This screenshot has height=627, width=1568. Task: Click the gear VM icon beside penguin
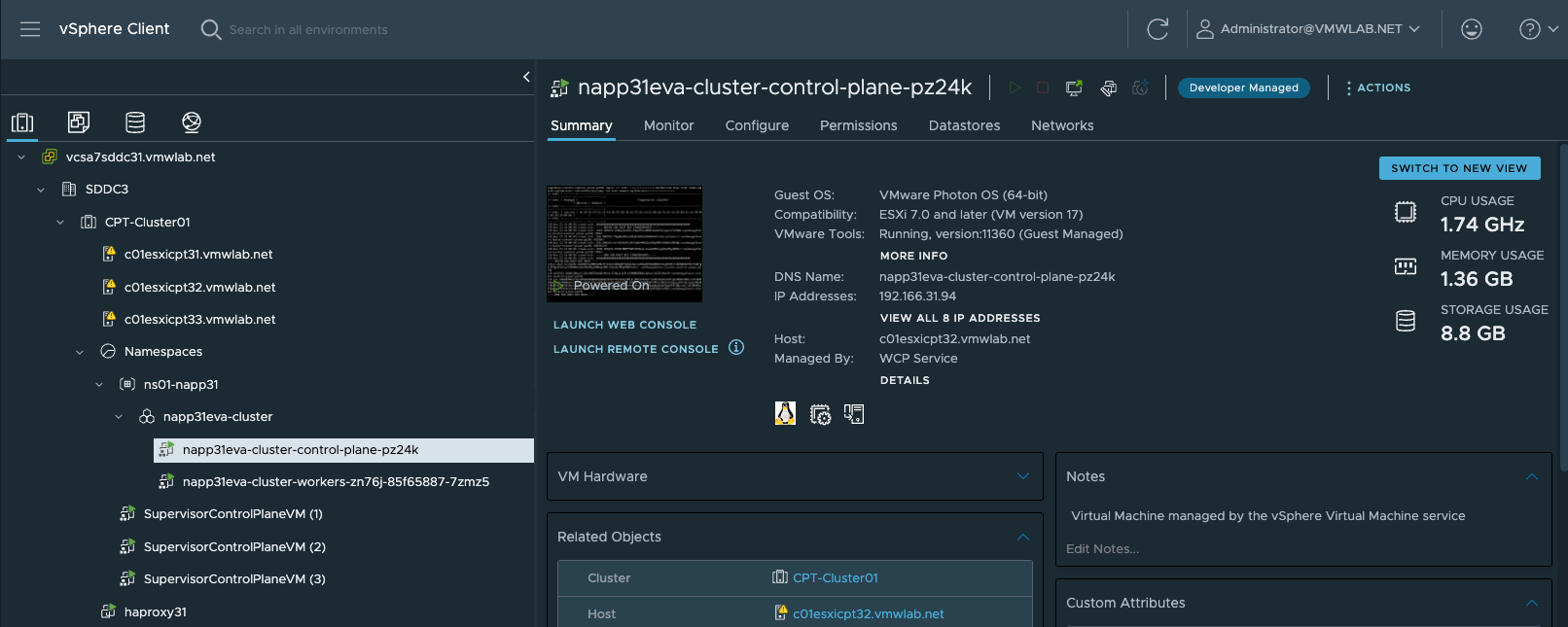(x=820, y=415)
